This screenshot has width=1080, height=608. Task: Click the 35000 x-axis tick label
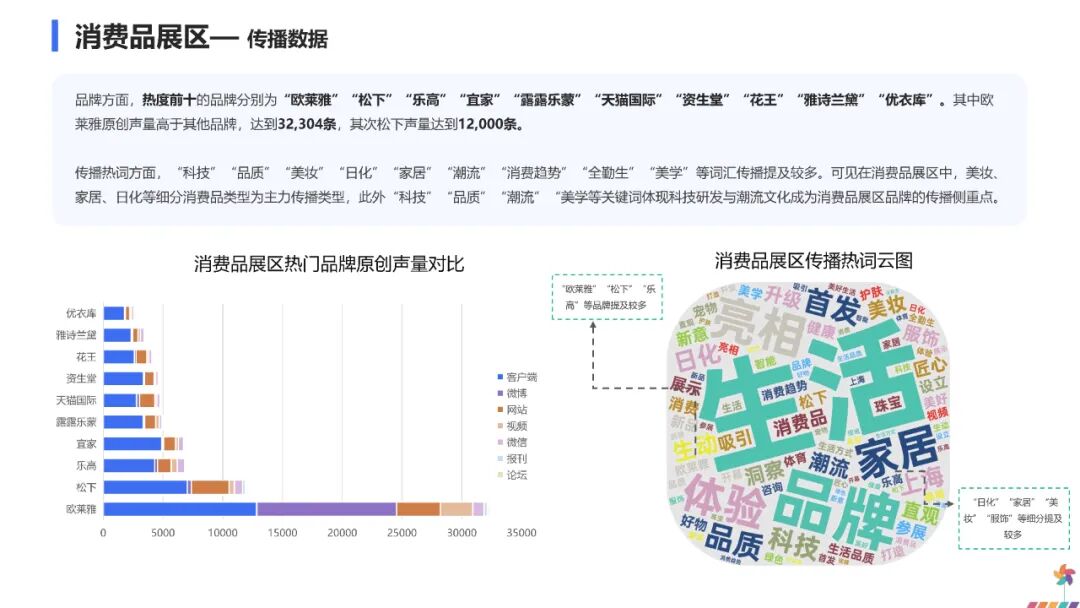coord(521,532)
